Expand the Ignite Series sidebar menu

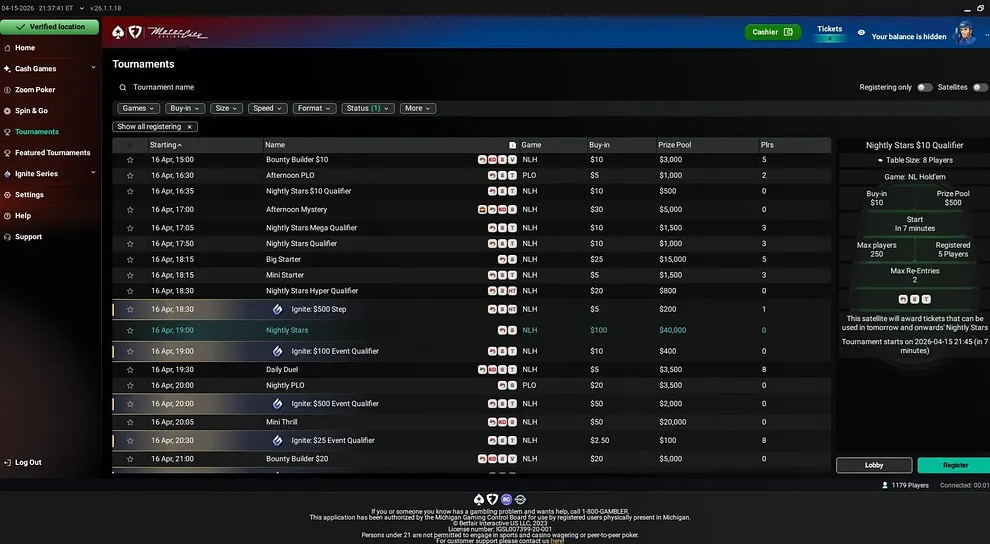coord(93,173)
